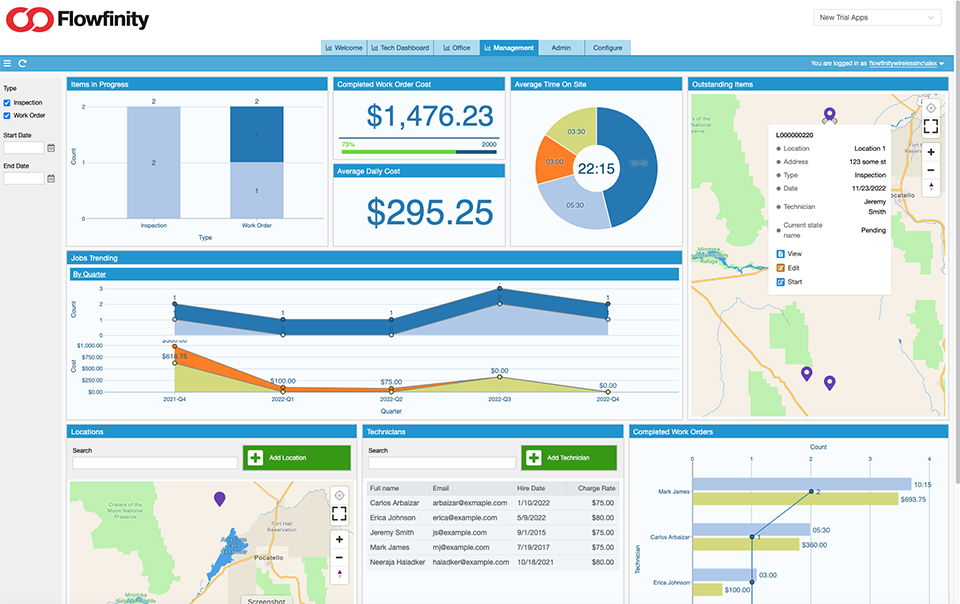
Task: Select orange 03:00 slice in pie chart
Action: coord(555,163)
